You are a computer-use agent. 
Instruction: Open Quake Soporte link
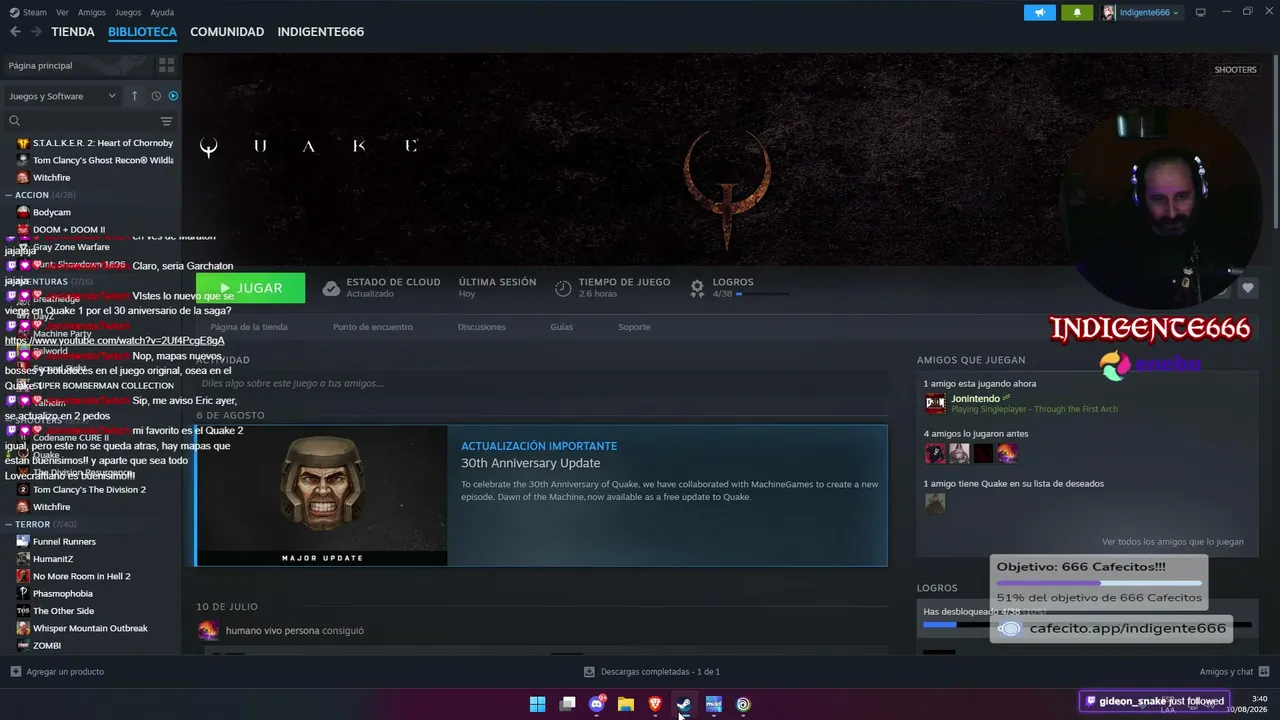click(634, 327)
